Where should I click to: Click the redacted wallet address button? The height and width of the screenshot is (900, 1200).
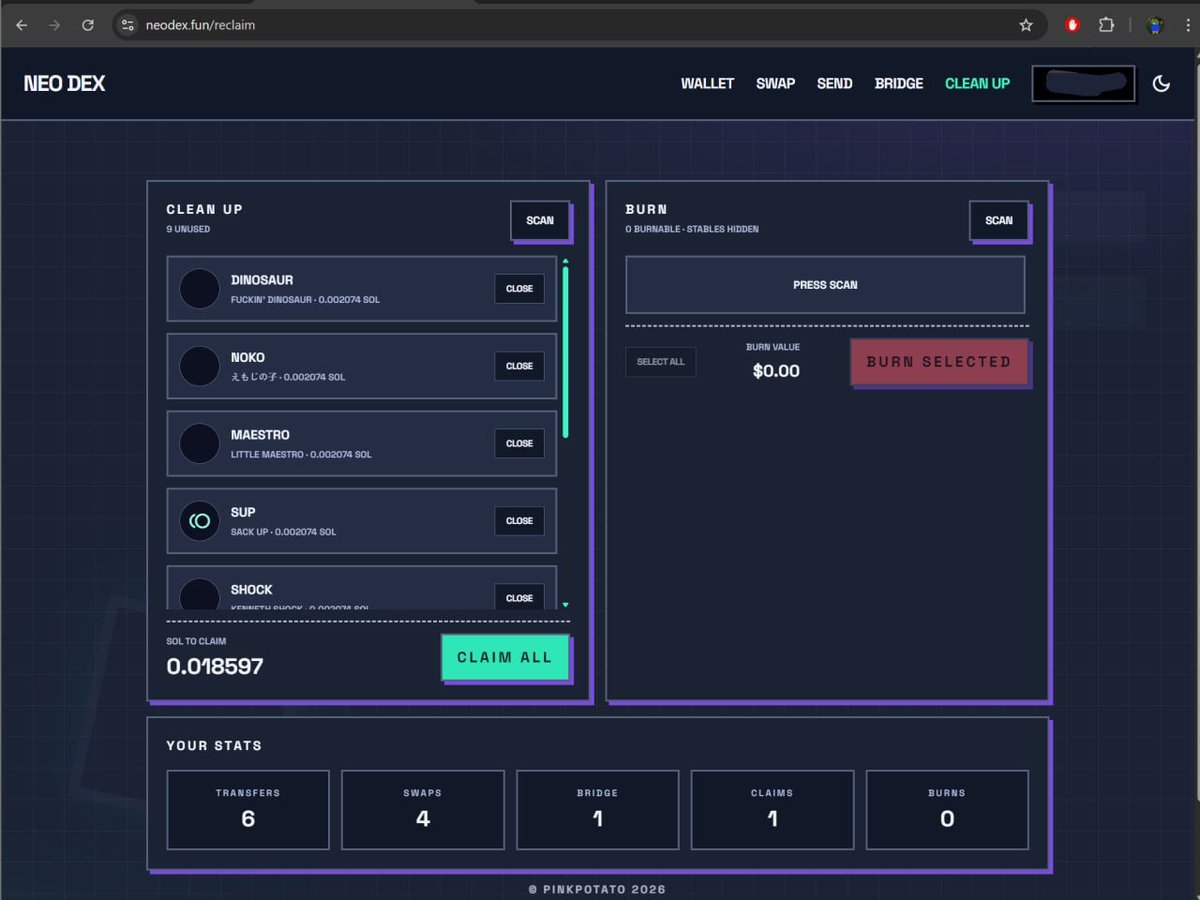coord(1084,84)
